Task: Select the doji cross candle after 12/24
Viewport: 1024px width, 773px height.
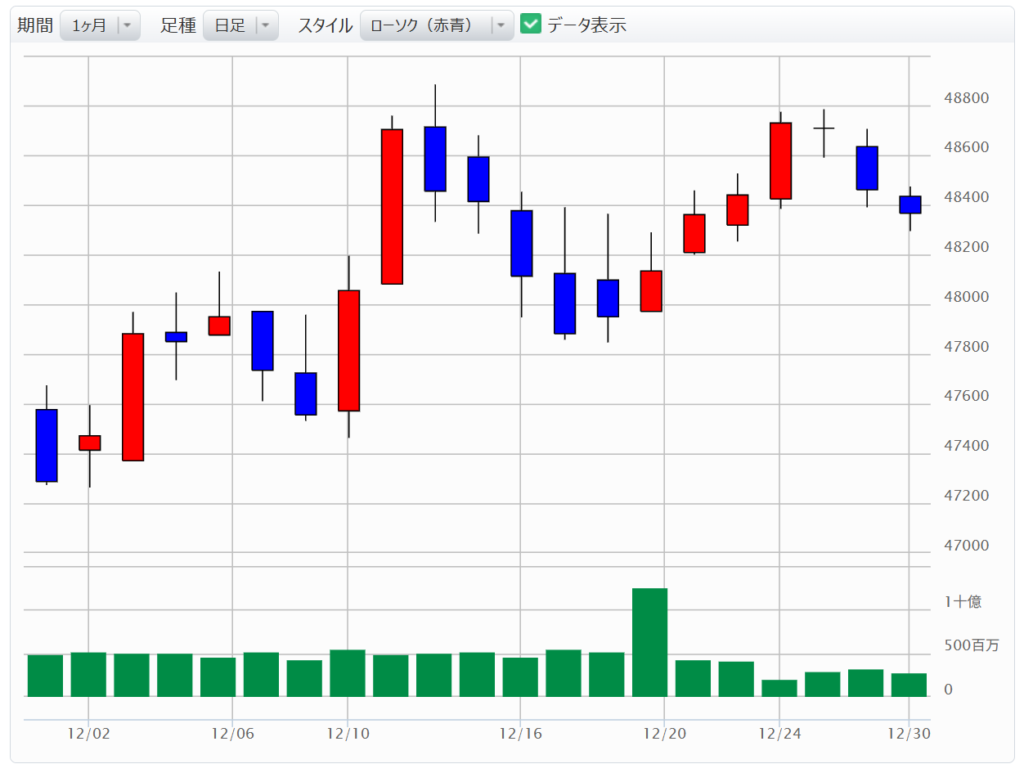Action: tap(824, 129)
